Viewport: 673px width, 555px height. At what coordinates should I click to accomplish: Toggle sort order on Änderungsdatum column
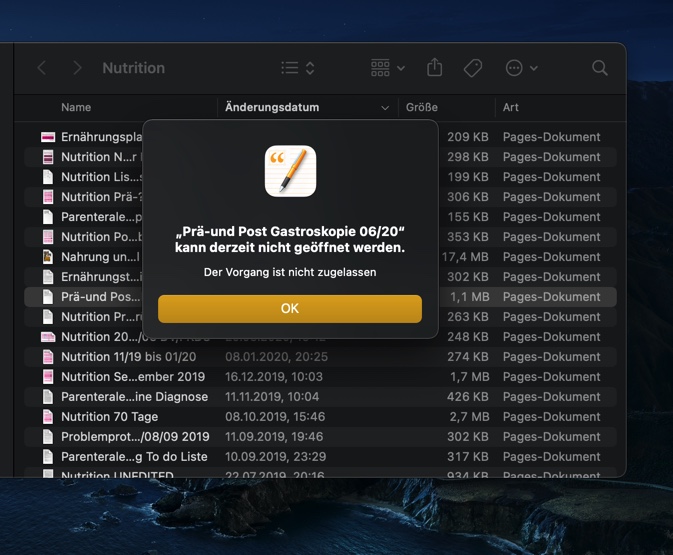point(306,107)
